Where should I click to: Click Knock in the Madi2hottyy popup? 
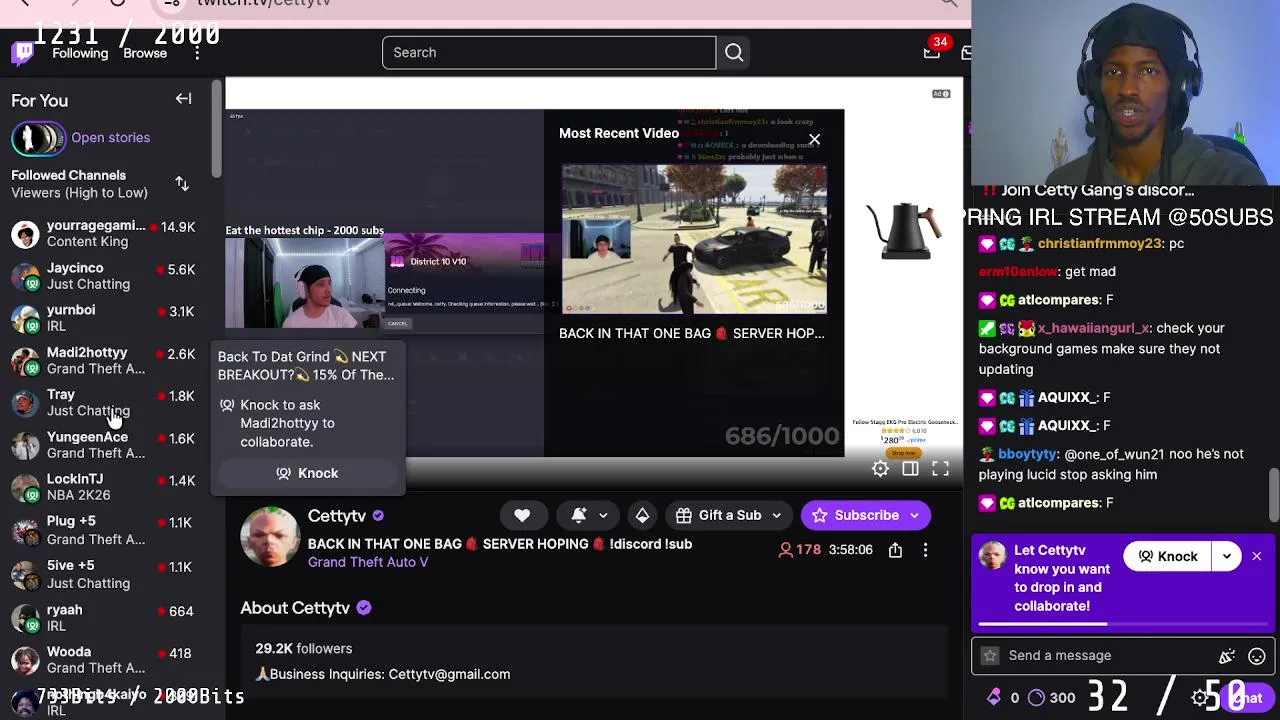(307, 473)
